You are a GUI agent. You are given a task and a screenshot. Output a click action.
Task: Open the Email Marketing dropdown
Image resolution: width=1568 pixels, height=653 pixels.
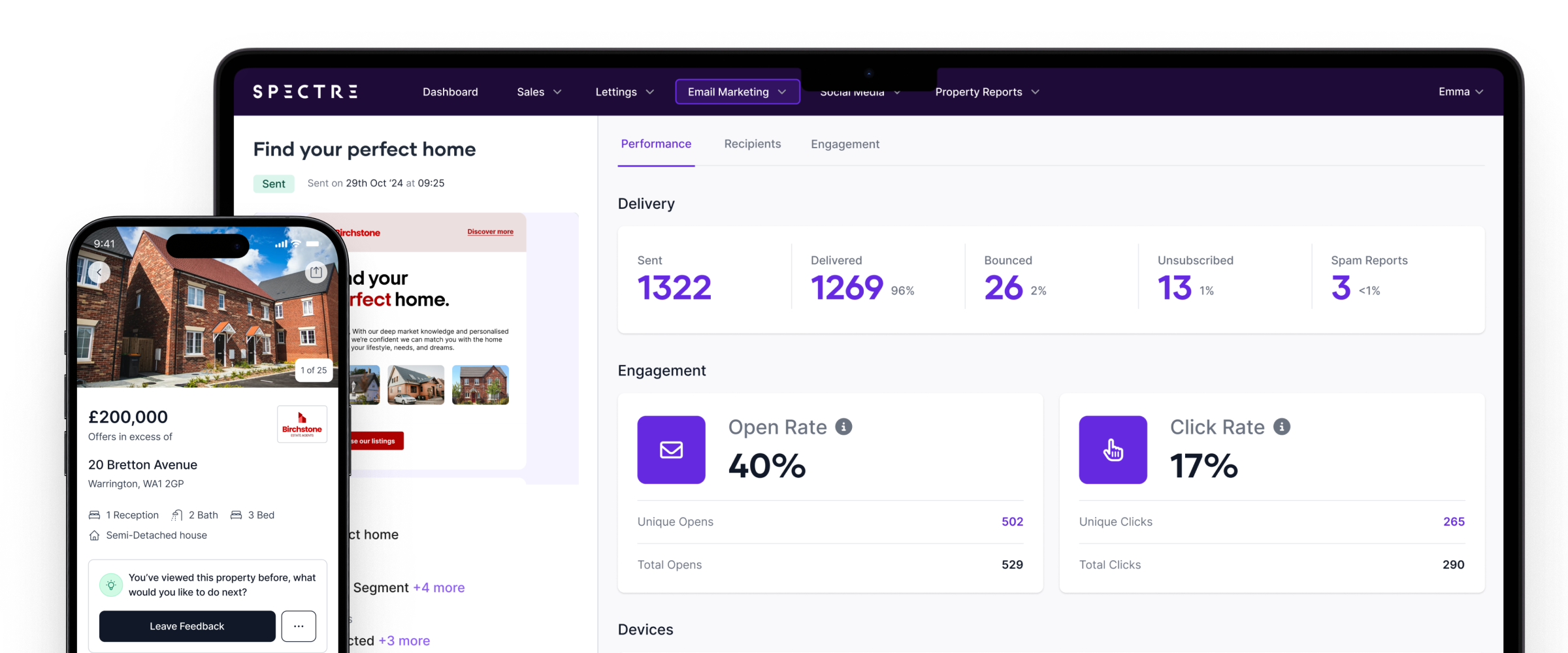(x=737, y=92)
